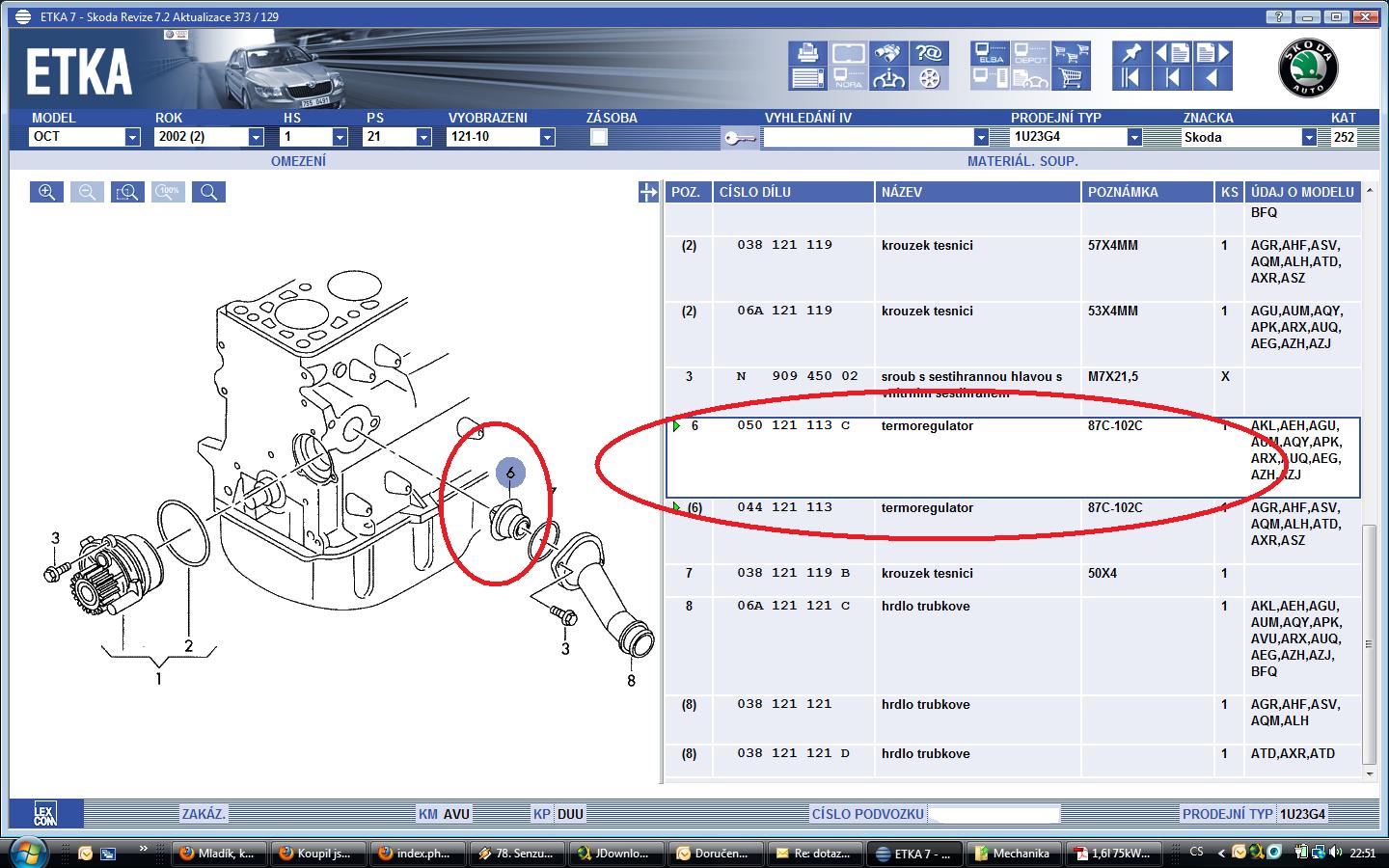Click the panel splitter arrow icon
Screen dimensions: 1389x868
[x=648, y=193]
